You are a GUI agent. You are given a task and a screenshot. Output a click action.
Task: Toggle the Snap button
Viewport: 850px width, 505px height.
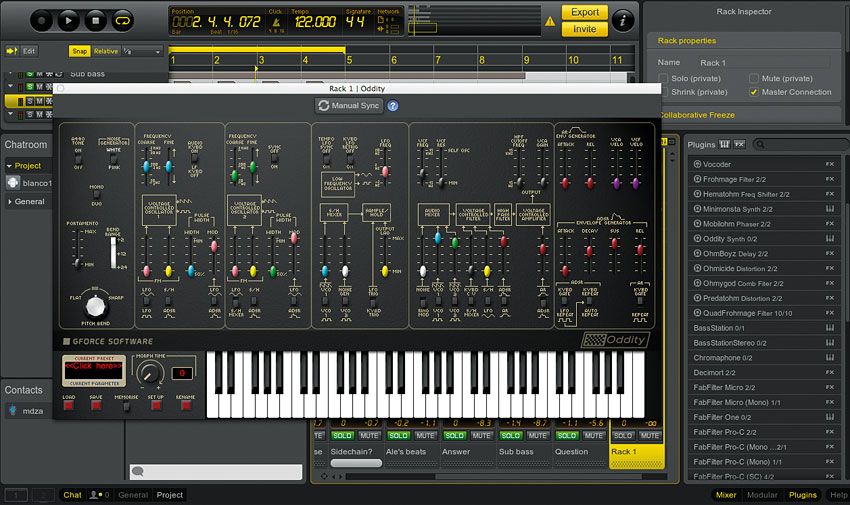79,51
